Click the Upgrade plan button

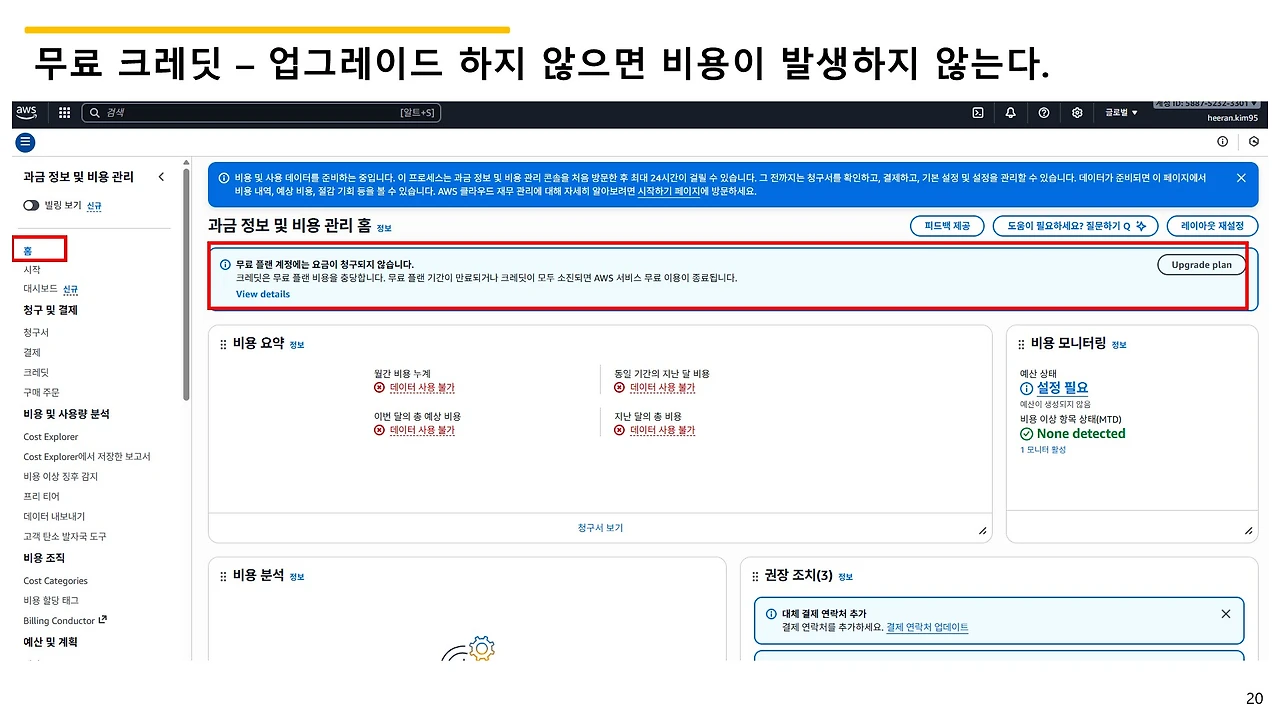(1201, 264)
